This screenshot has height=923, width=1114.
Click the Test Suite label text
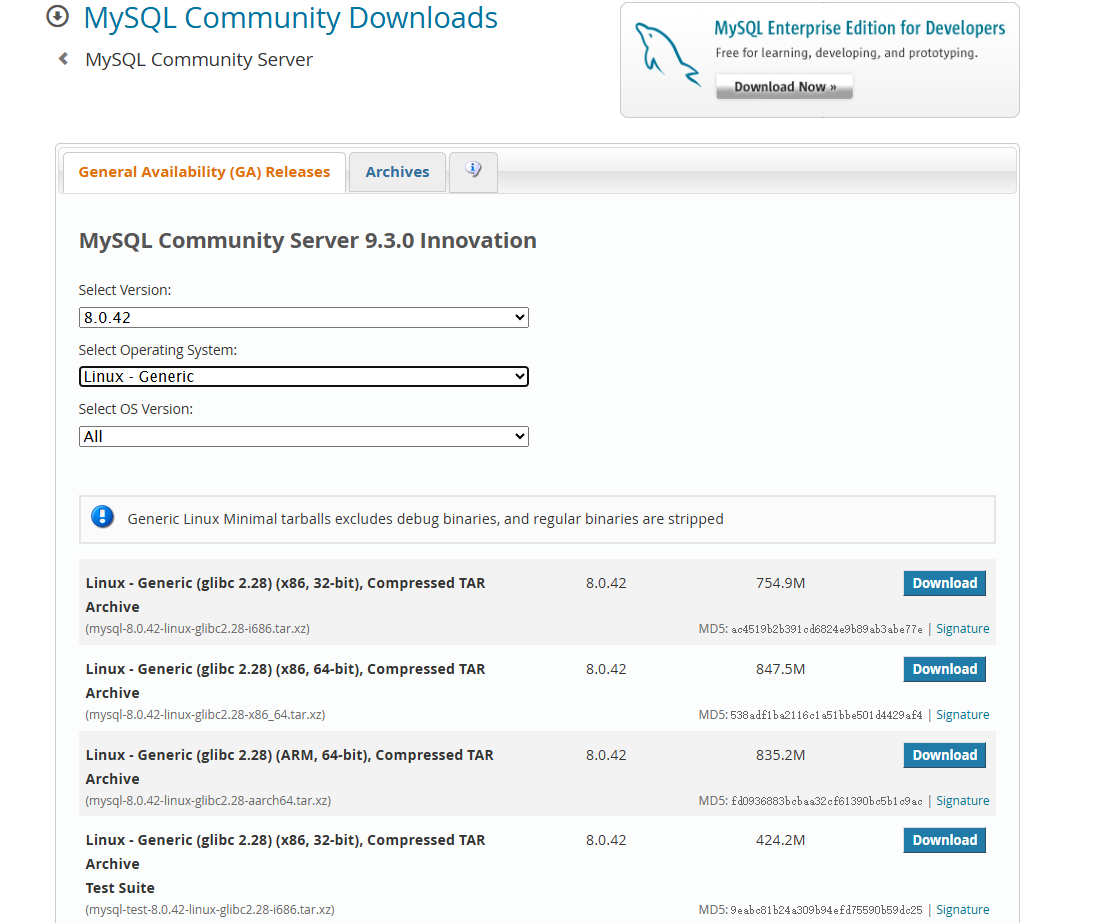[120, 888]
